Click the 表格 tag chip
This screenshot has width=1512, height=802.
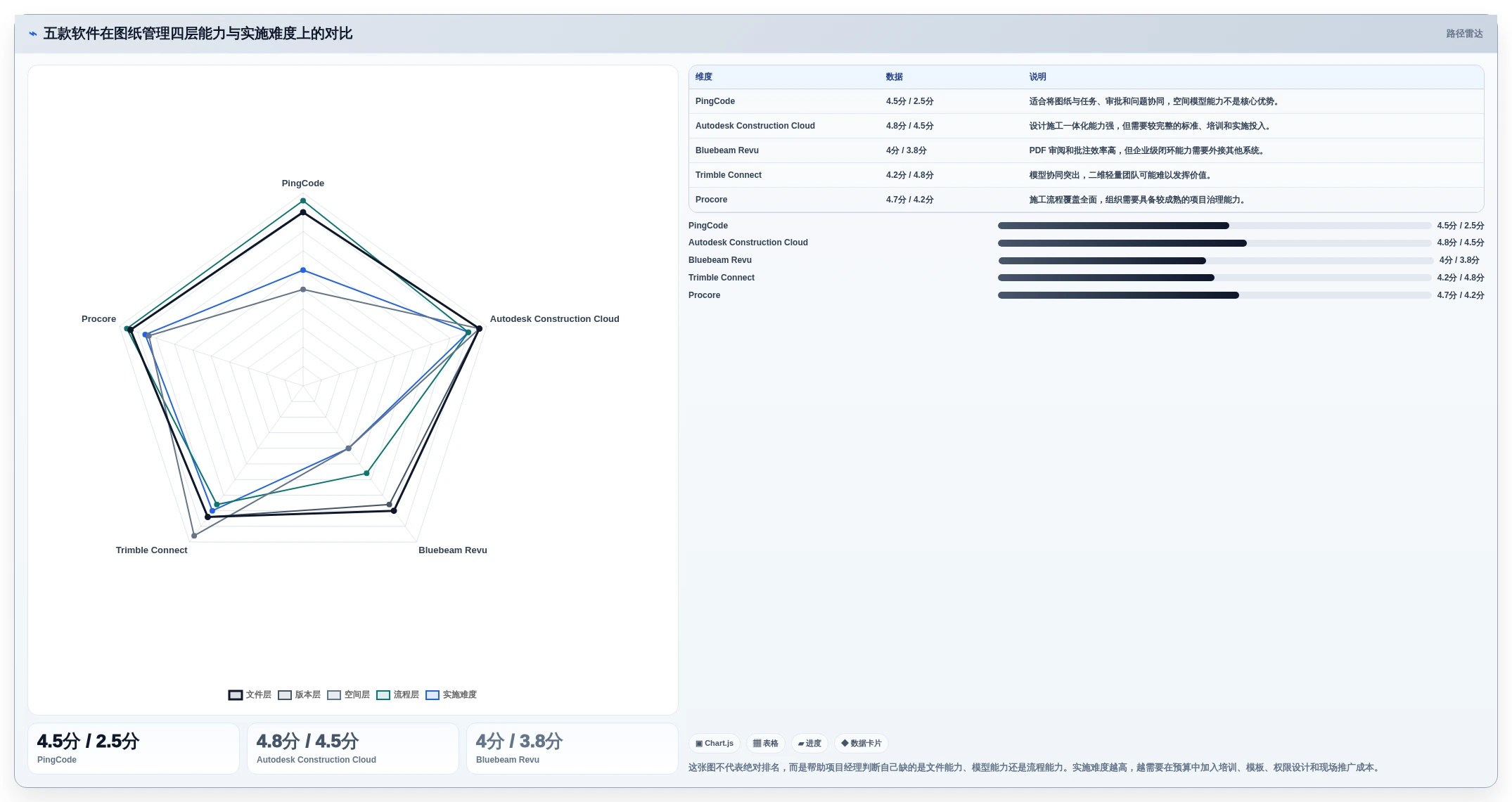point(766,743)
